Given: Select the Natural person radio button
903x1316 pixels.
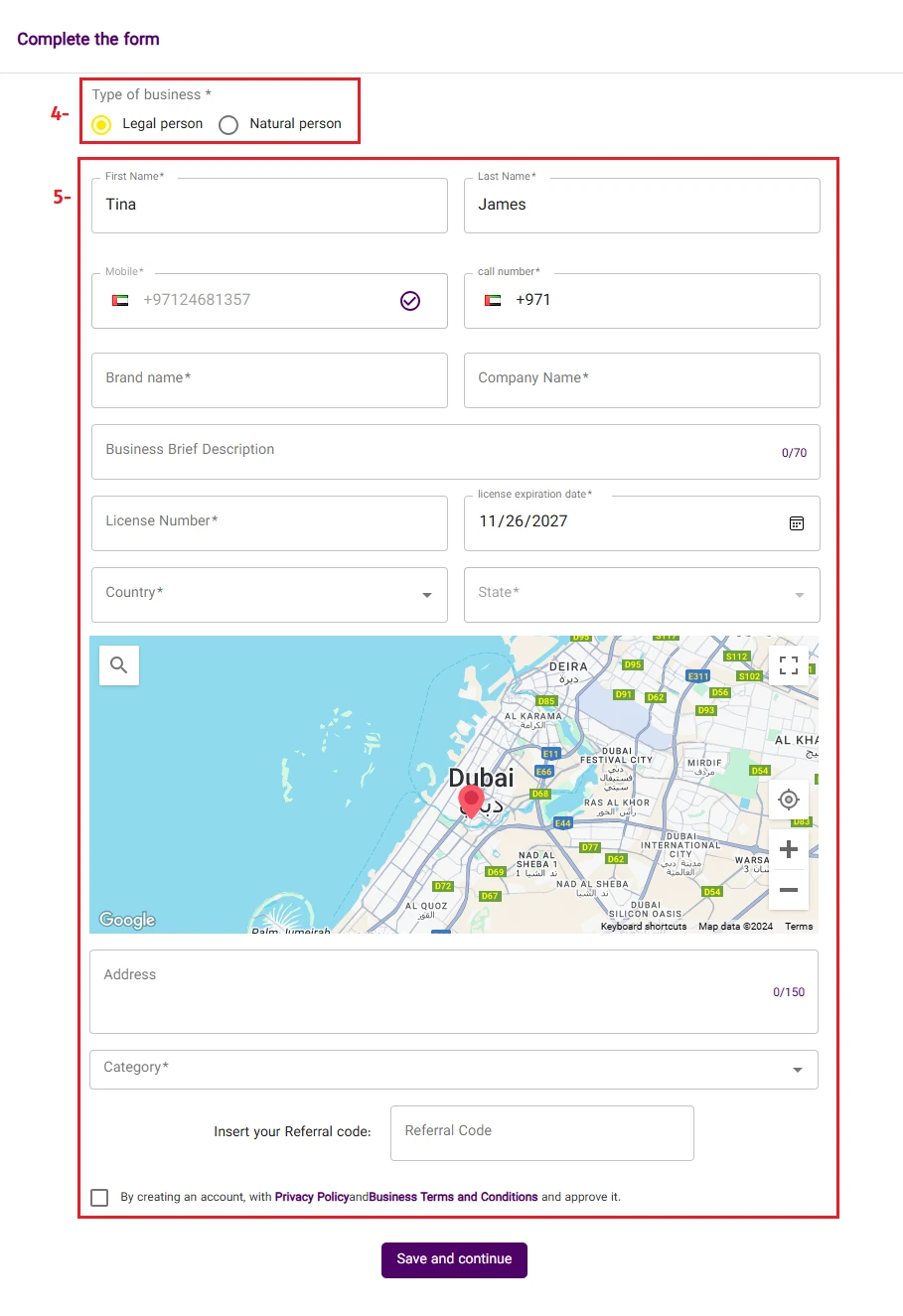Looking at the screenshot, I should [228, 124].
